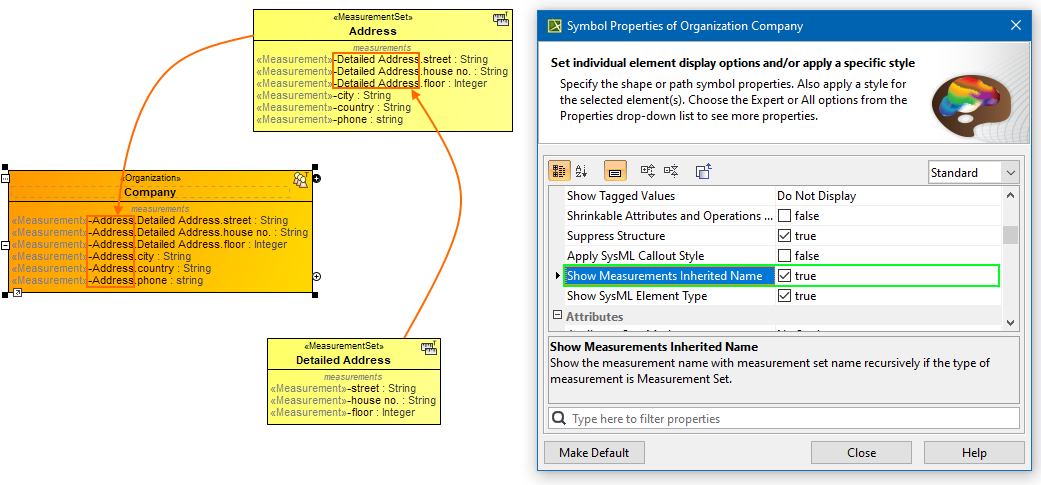Uncheck Show Measurements Inherited Name checkbox

[x=785, y=276]
